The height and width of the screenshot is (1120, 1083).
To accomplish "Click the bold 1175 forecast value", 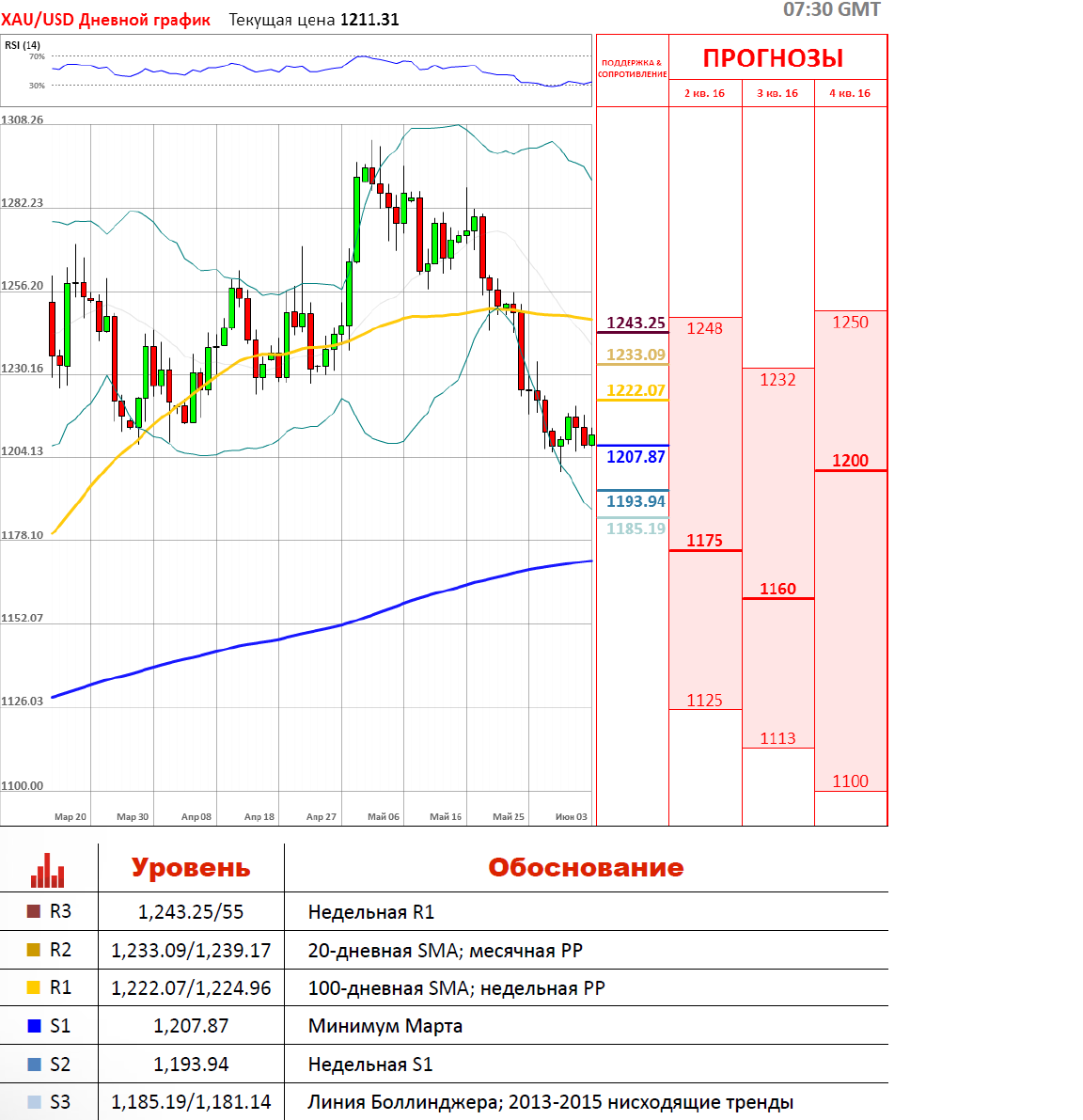I will [x=705, y=541].
